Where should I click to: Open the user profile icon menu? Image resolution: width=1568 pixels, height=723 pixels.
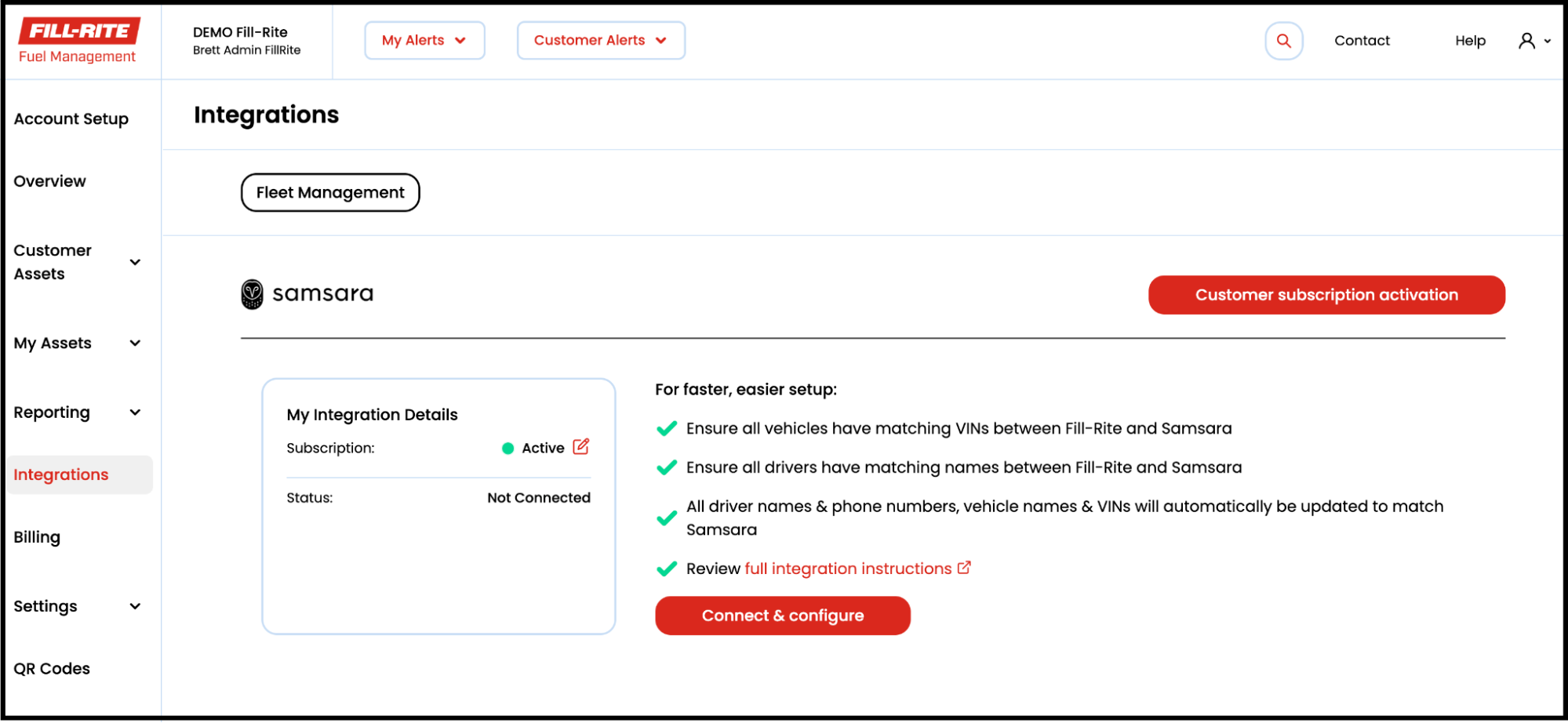coord(1533,41)
